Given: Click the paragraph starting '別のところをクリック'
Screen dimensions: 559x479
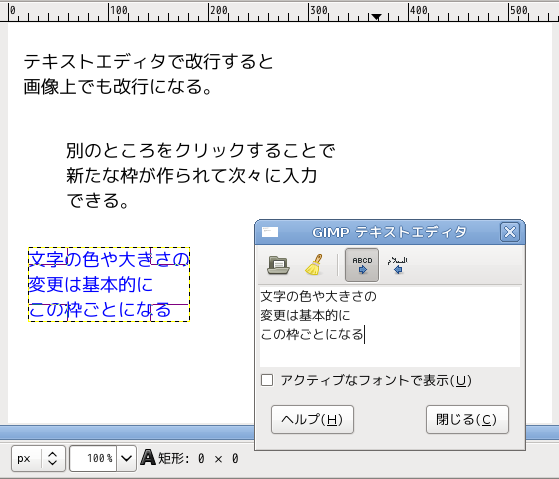Looking at the screenshot, I should [200, 175].
